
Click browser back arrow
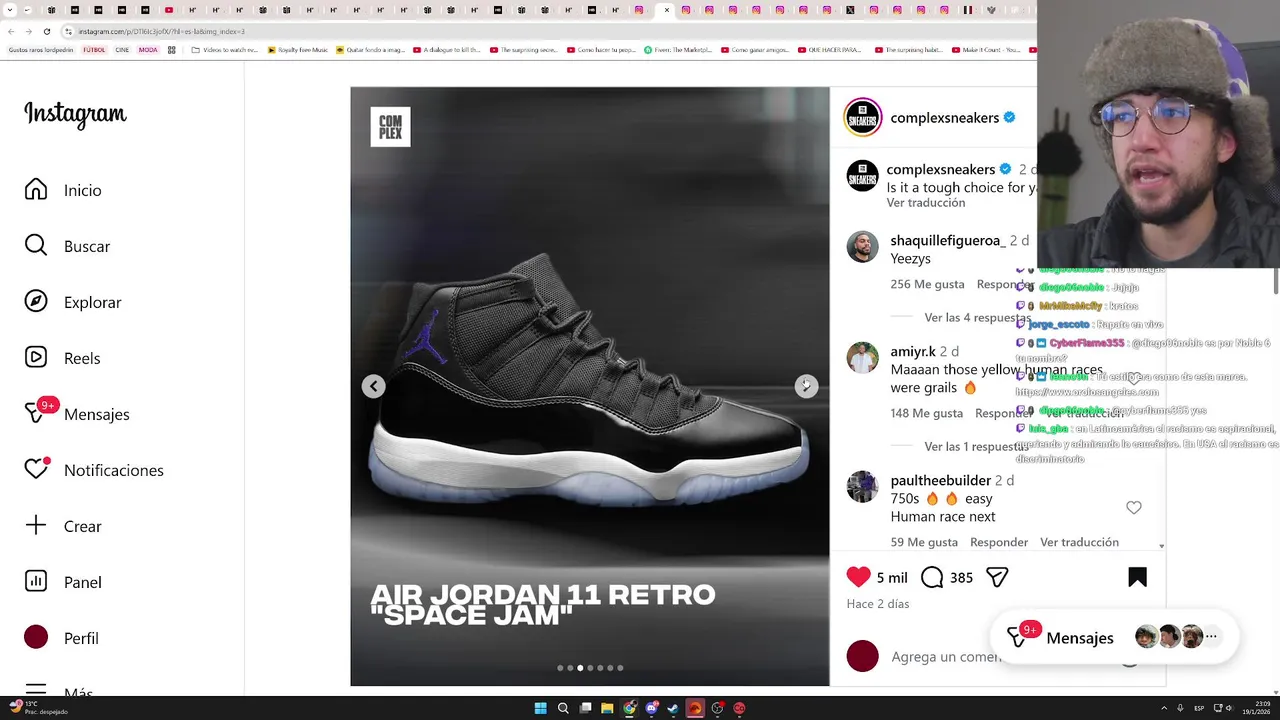pos(11,31)
